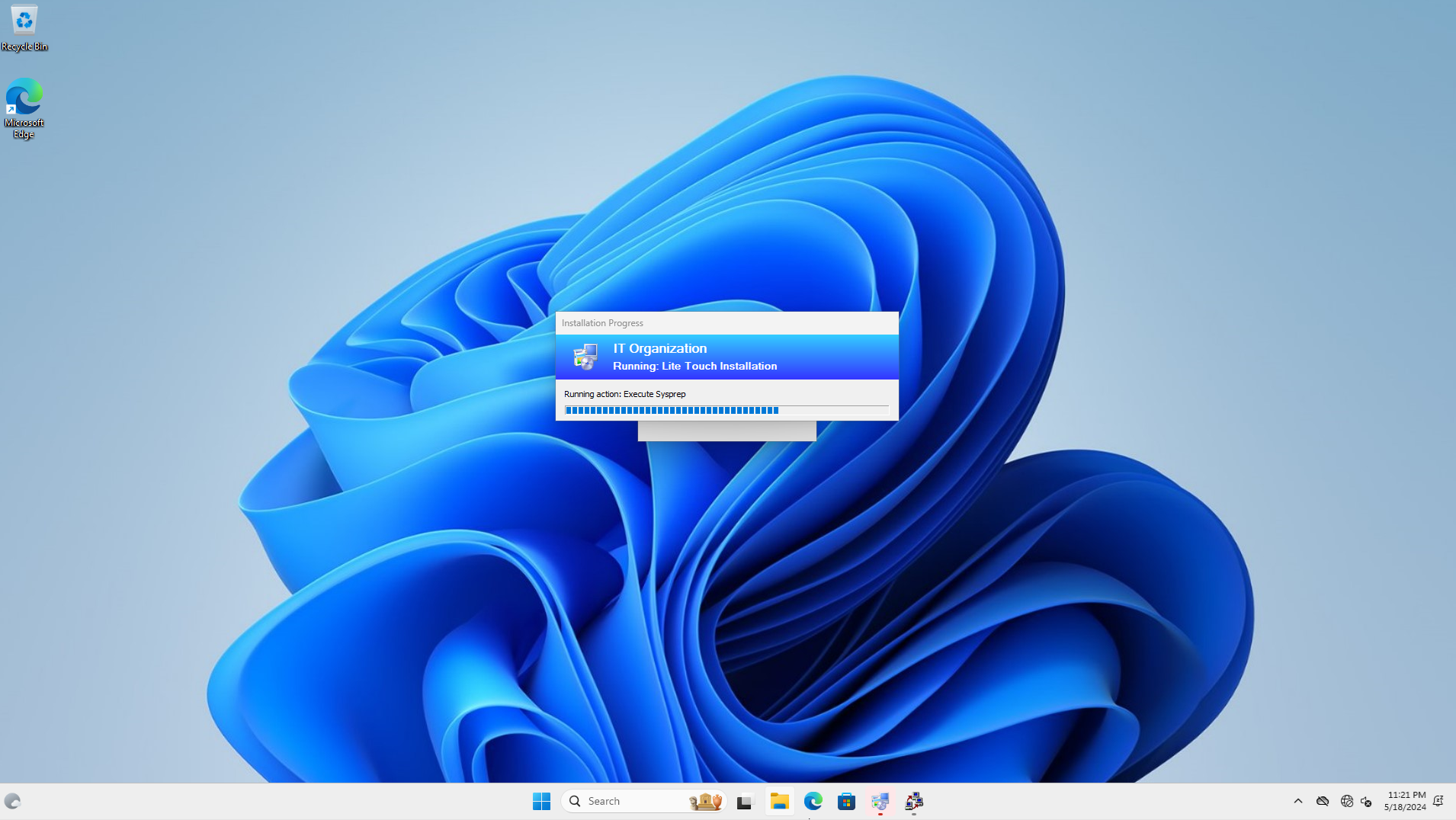
Task: Open Task View from the taskbar
Action: point(744,801)
